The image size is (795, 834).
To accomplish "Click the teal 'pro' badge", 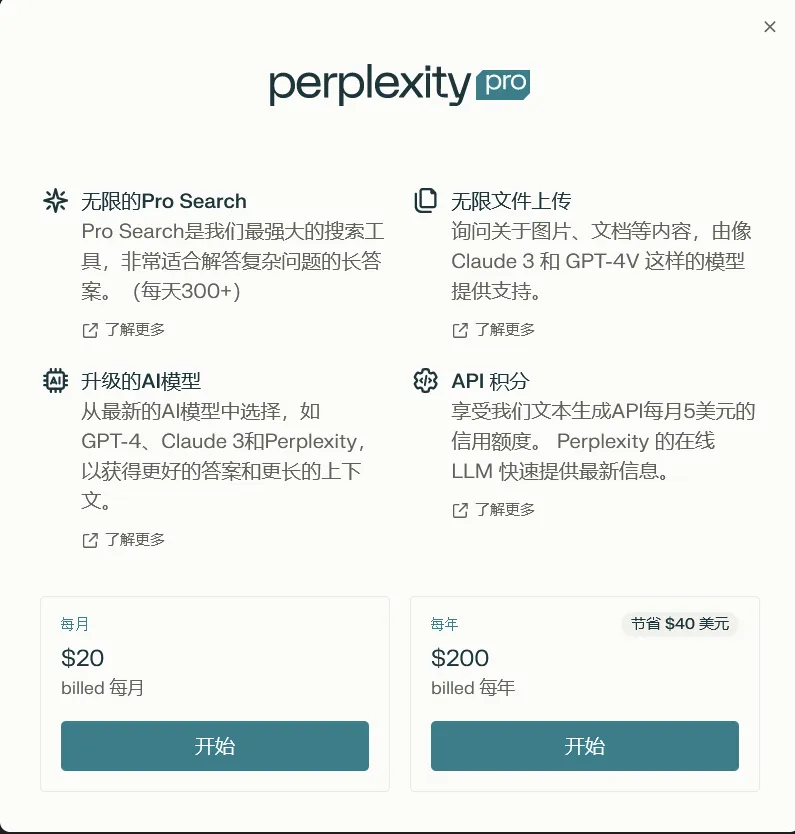I will [502, 84].
